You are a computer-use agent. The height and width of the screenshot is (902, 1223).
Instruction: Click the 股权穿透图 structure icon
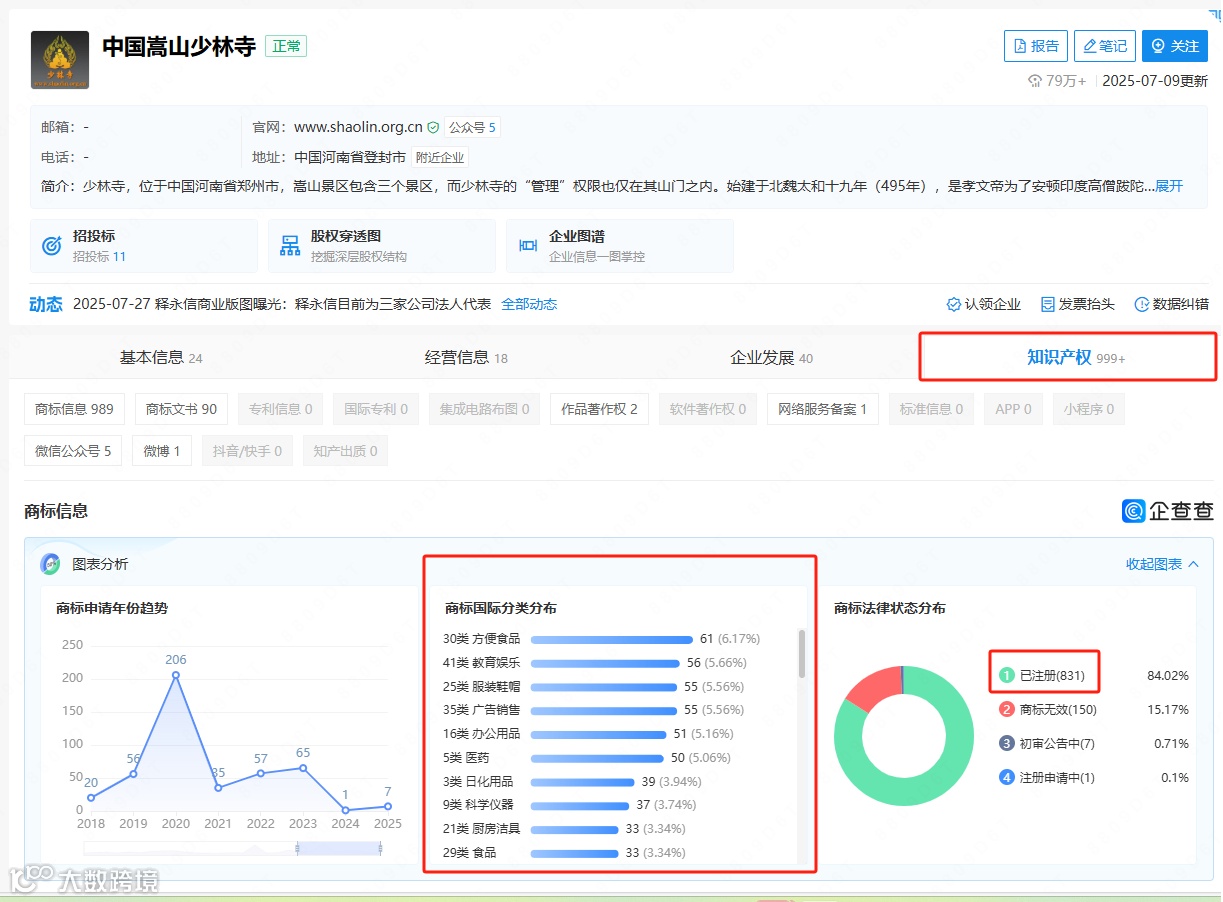[x=290, y=246]
